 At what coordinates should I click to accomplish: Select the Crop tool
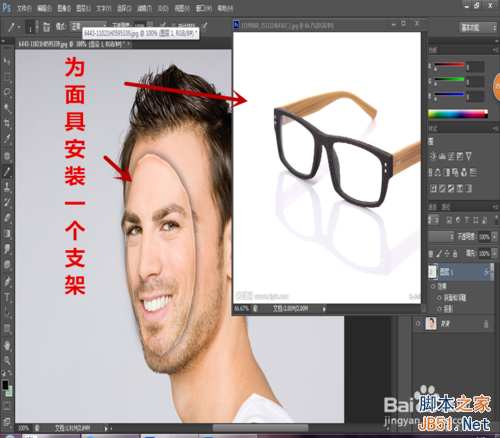point(7,123)
